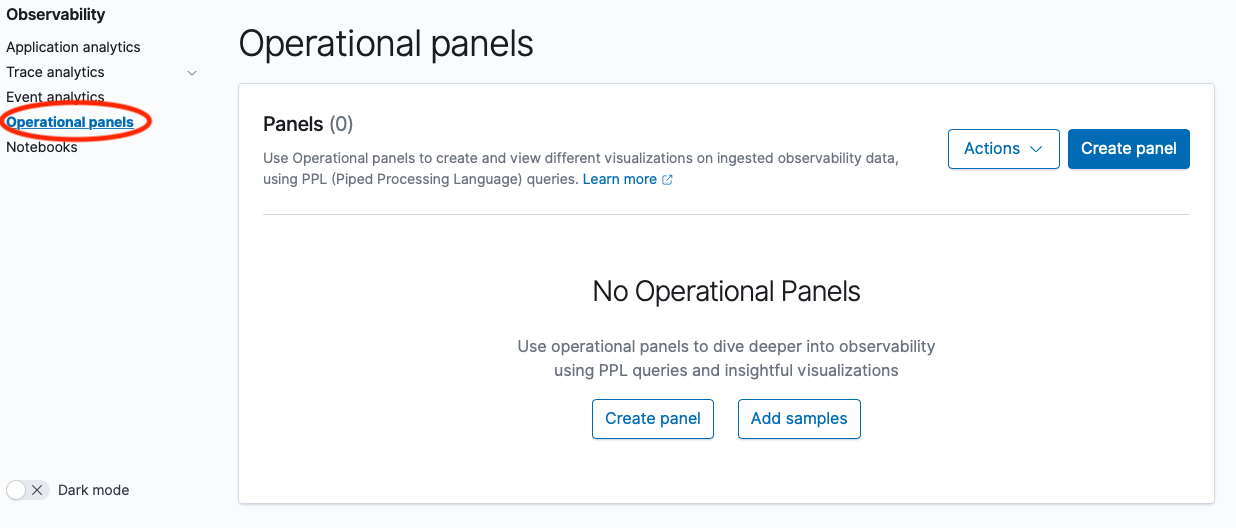The width and height of the screenshot is (1236, 528).
Task: Expand the Trace analytics chevron
Action: (x=192, y=73)
